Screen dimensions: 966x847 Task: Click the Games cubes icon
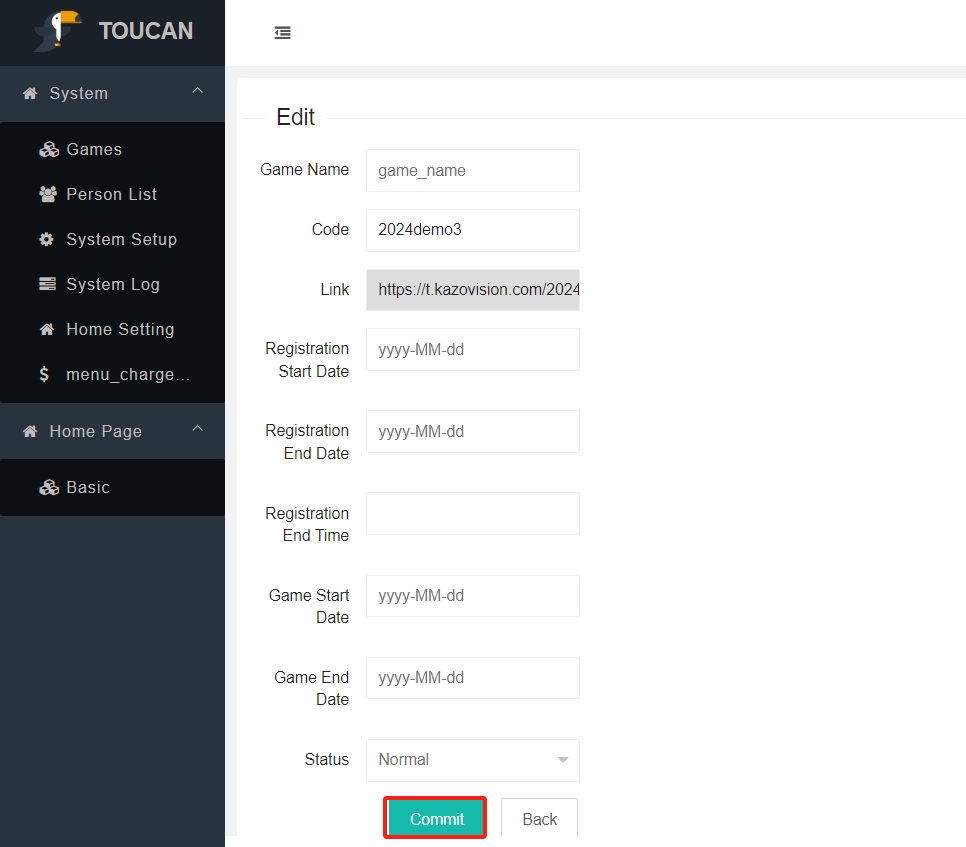coord(48,150)
